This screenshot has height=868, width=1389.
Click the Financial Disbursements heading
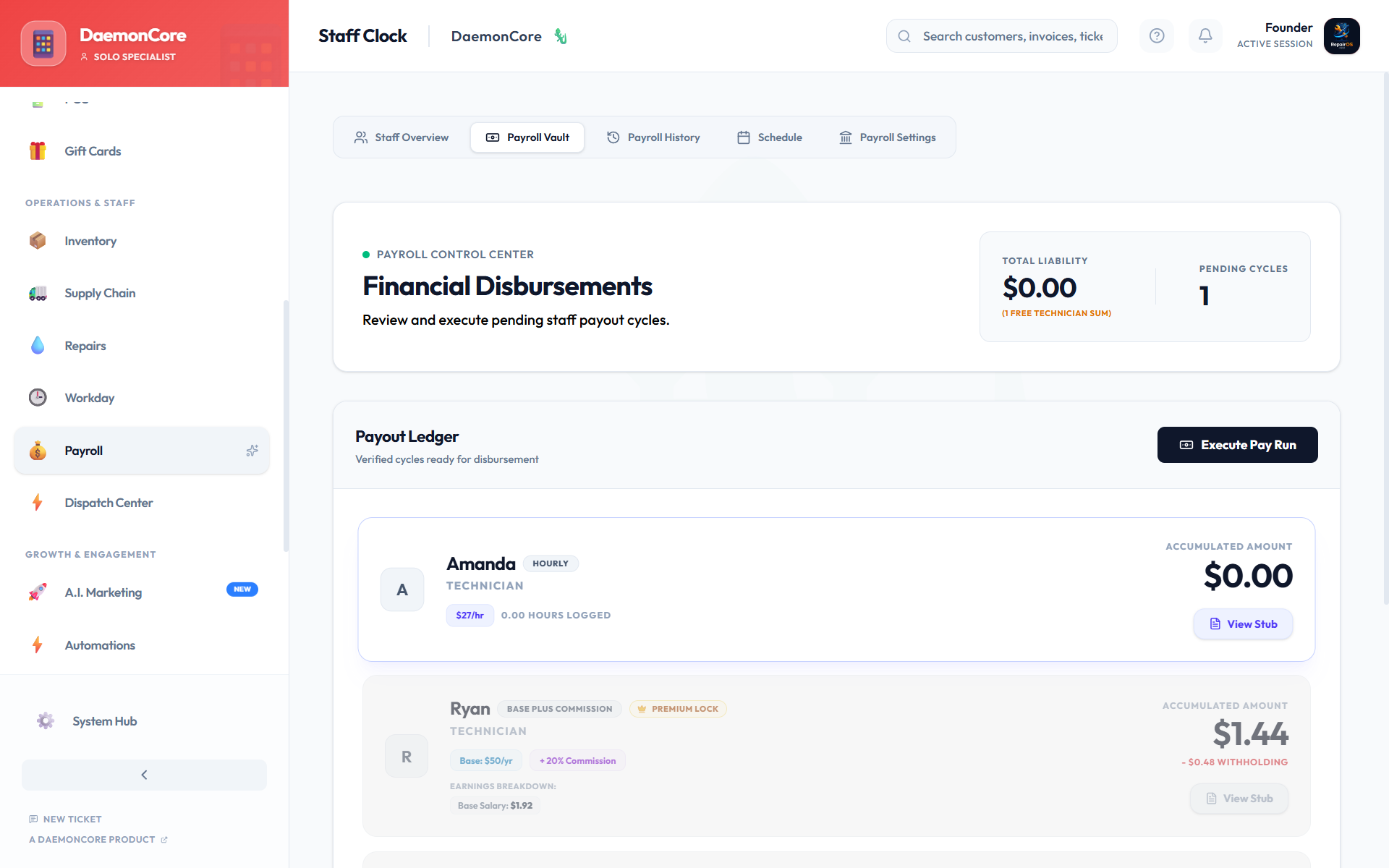507,286
